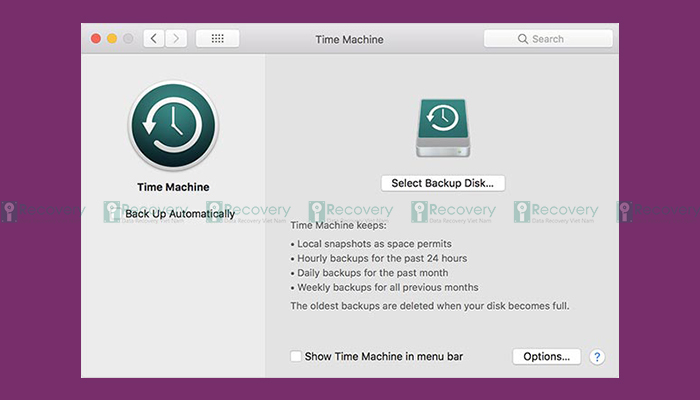
Task: Open the Options dialog
Action: pos(546,357)
